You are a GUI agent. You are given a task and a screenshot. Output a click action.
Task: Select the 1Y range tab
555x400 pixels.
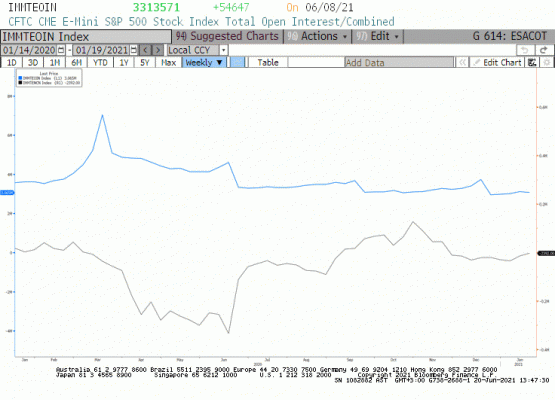coord(124,63)
